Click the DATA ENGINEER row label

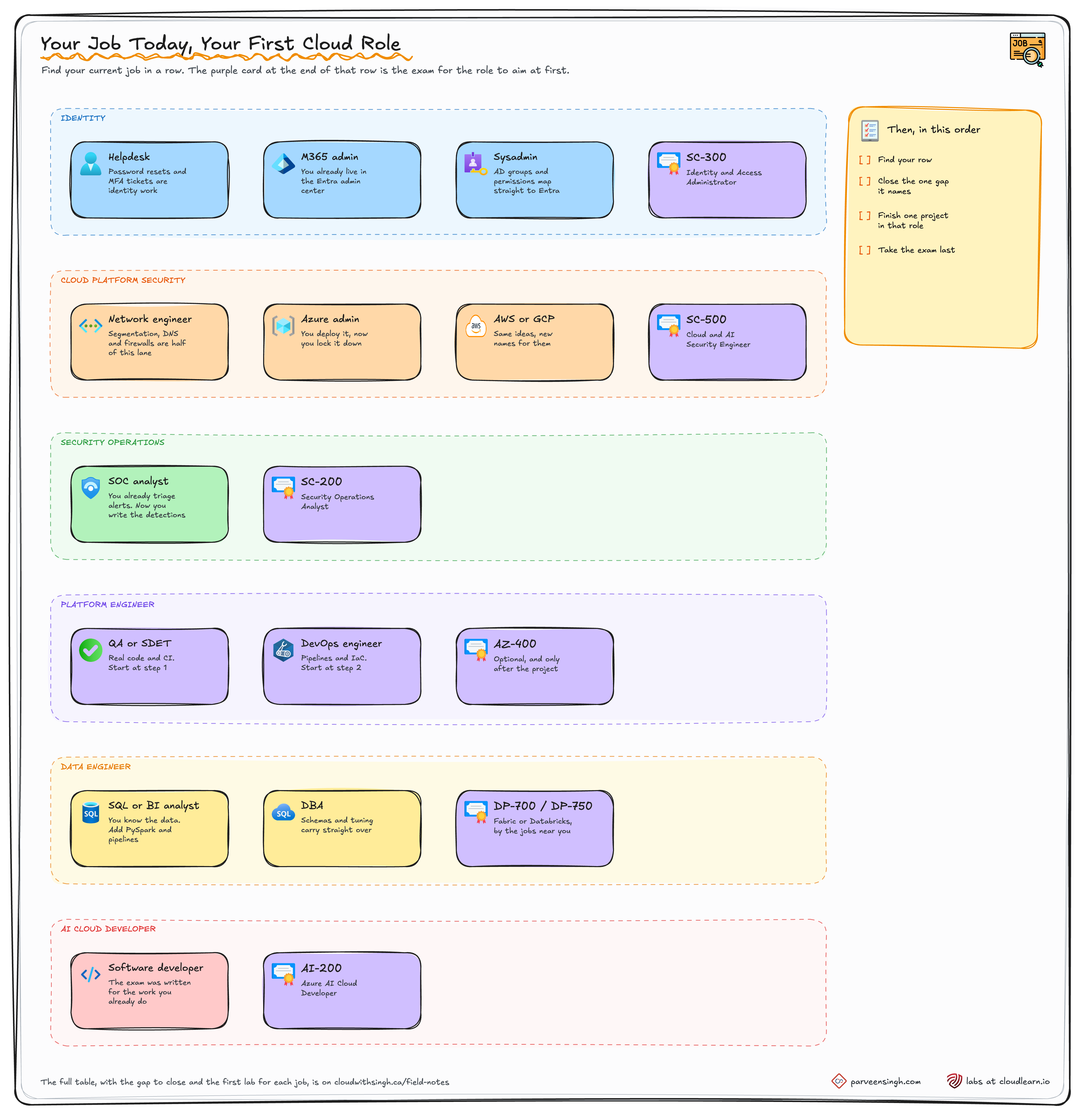pos(96,767)
